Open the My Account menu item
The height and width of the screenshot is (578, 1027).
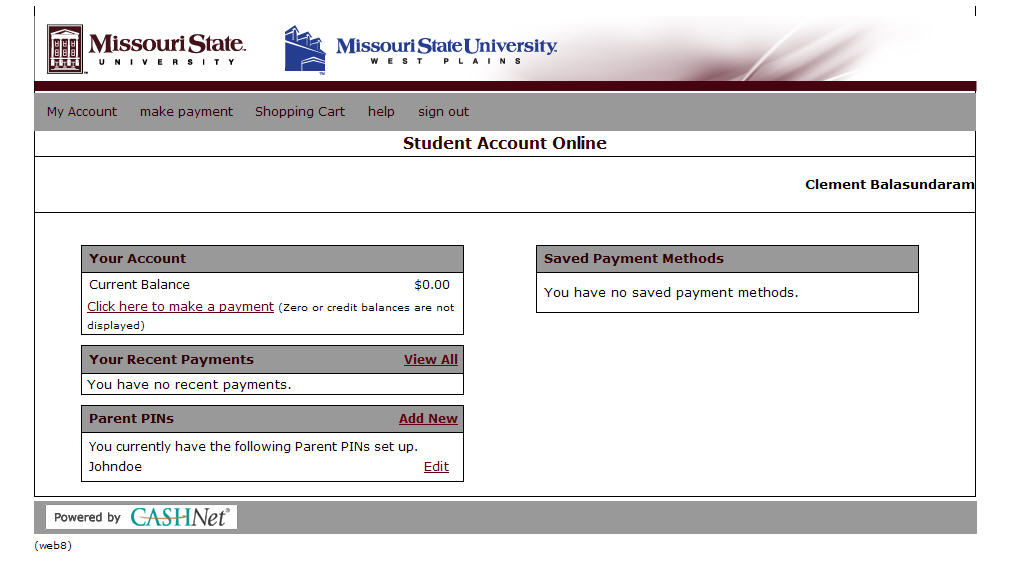coord(82,112)
